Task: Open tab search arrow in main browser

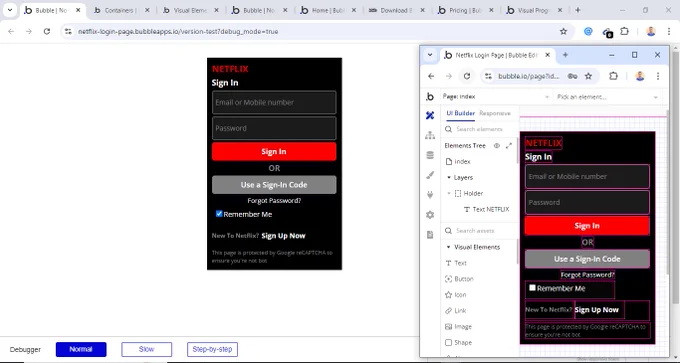Action: [x=10, y=10]
